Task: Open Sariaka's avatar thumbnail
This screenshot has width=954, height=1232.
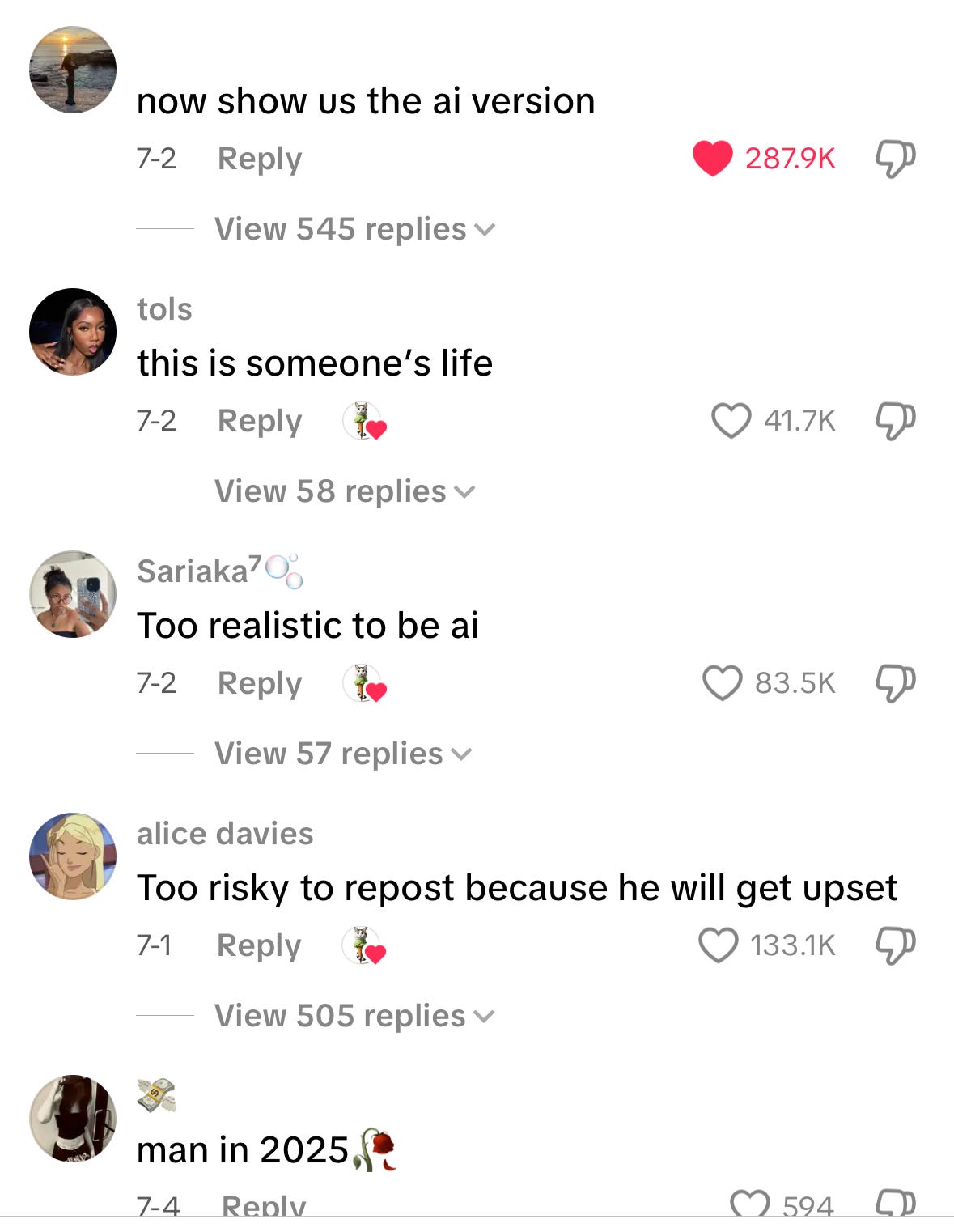Action: pos(73,594)
